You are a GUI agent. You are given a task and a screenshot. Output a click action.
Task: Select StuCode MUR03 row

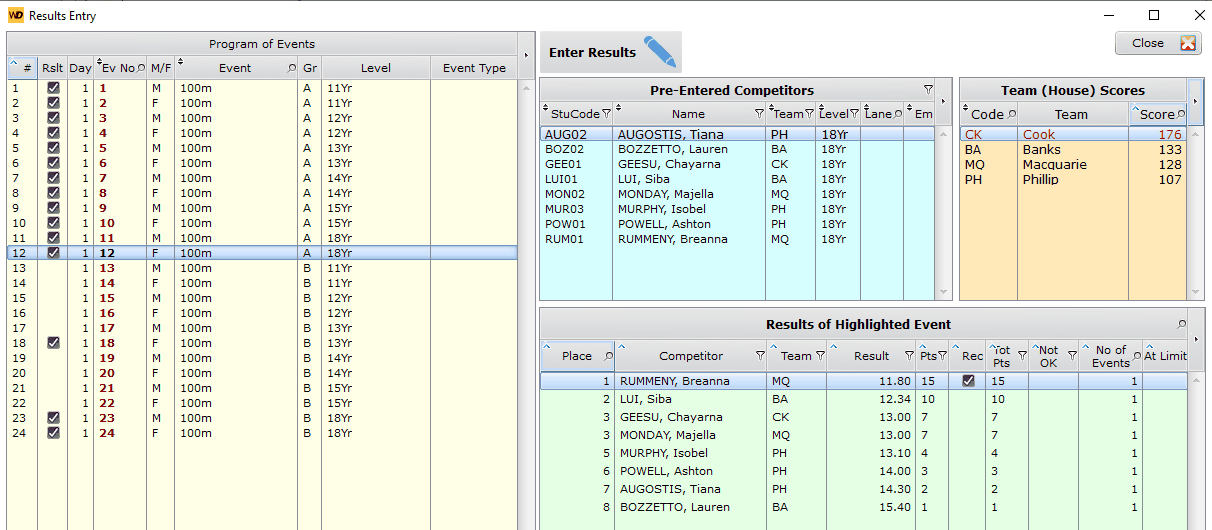736,209
